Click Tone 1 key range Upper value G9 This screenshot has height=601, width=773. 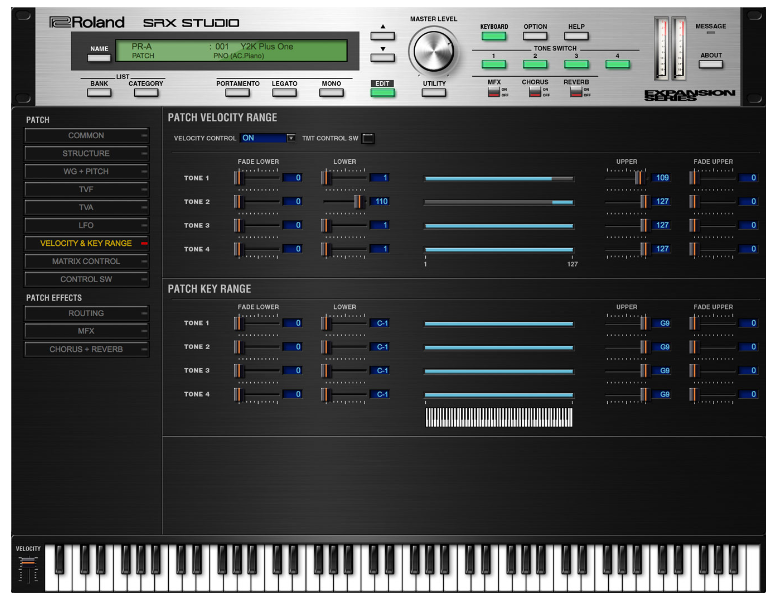click(661, 323)
